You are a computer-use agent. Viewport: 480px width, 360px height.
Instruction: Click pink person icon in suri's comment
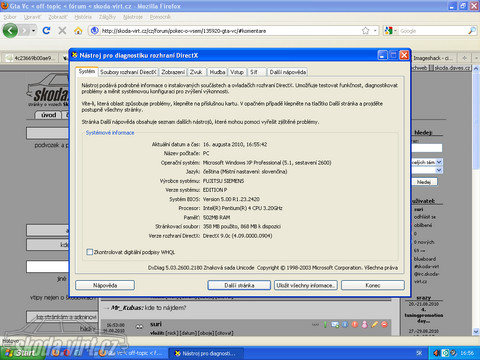pyautogui.click(x=365, y=324)
